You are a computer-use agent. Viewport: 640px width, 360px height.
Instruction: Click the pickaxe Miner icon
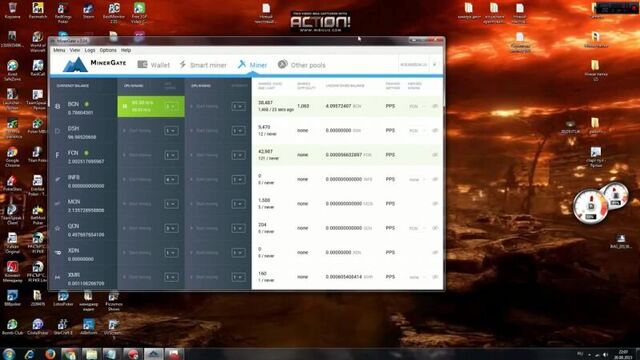tap(242, 64)
